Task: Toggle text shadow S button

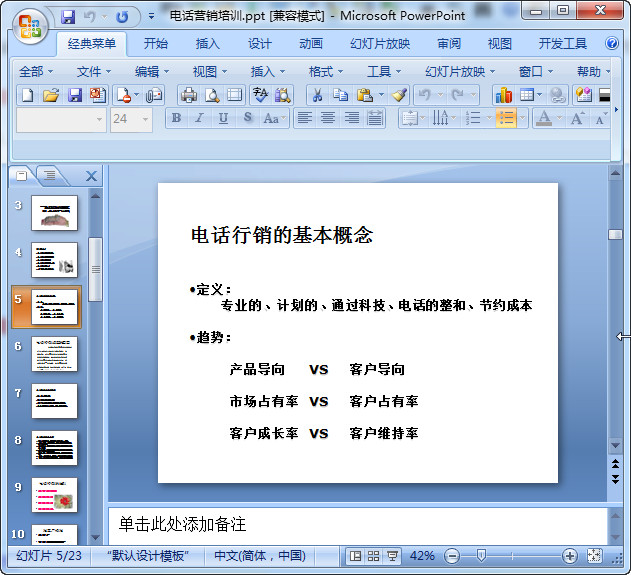Action: click(248, 118)
